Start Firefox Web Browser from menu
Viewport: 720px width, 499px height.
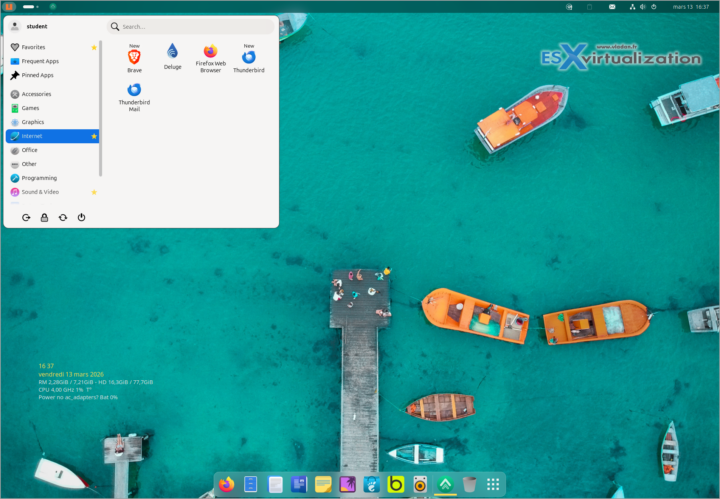click(x=210, y=56)
